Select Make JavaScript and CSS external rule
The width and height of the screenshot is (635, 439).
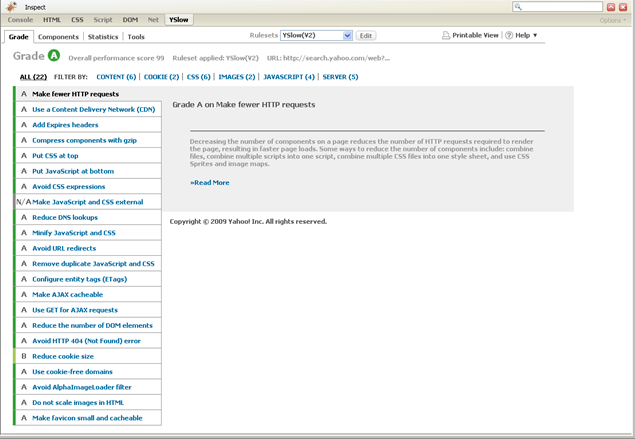[x=88, y=202]
